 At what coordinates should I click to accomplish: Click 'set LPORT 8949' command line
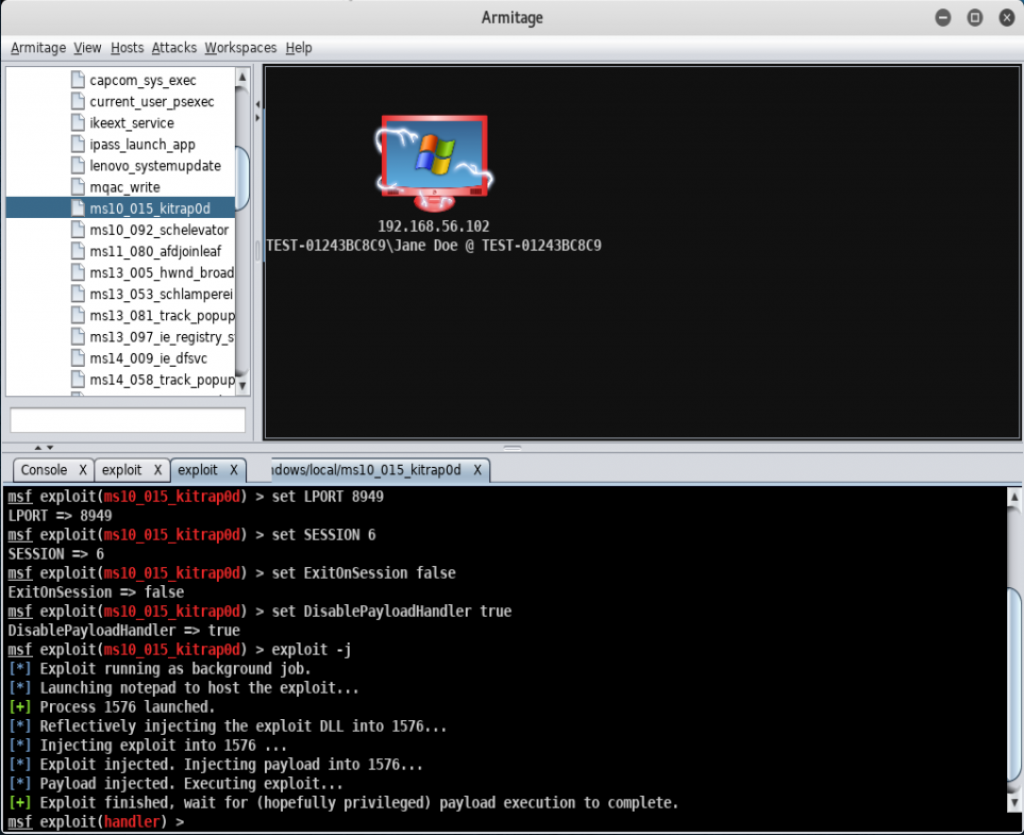click(x=196, y=497)
